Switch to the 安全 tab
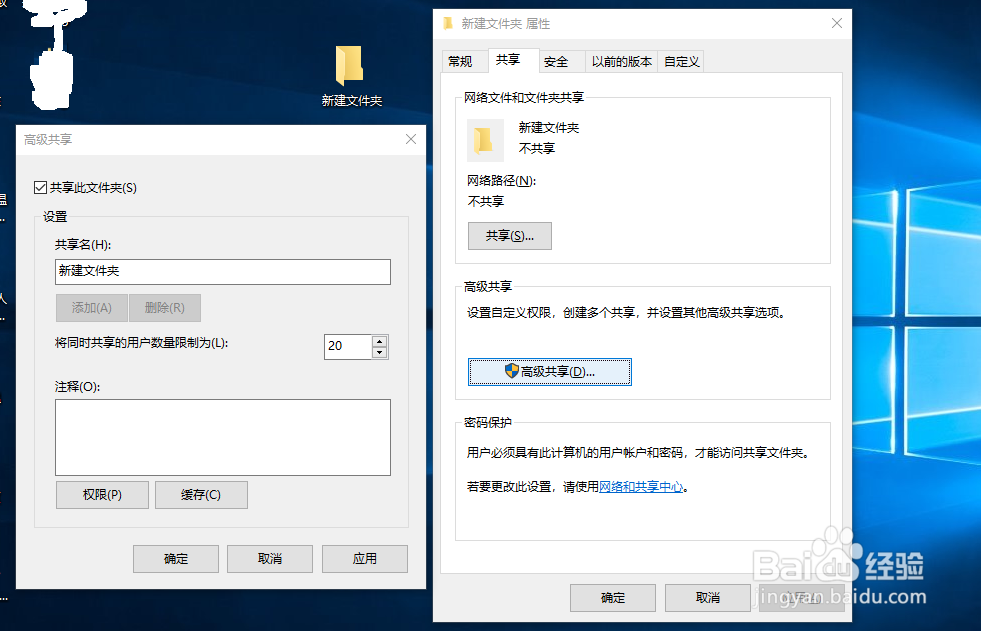Image resolution: width=981 pixels, height=631 pixels. coord(554,61)
